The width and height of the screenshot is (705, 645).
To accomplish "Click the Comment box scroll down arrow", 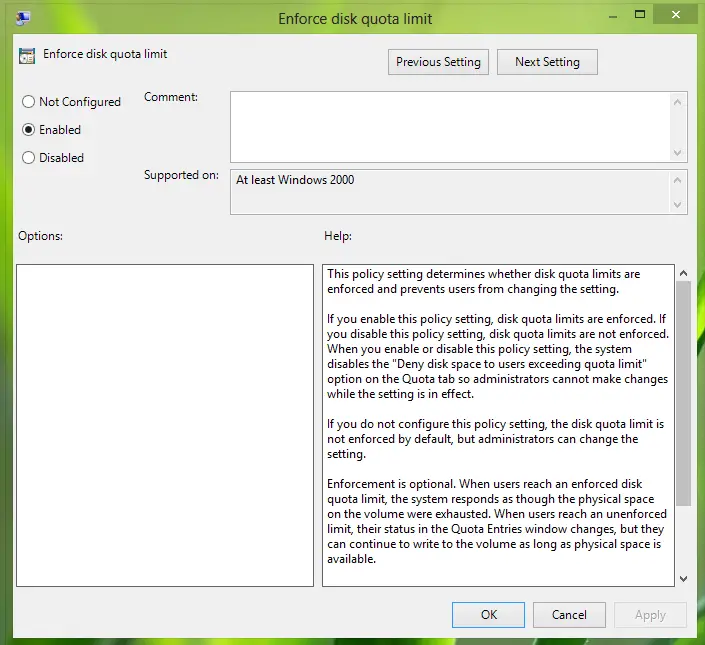I will 678,153.
